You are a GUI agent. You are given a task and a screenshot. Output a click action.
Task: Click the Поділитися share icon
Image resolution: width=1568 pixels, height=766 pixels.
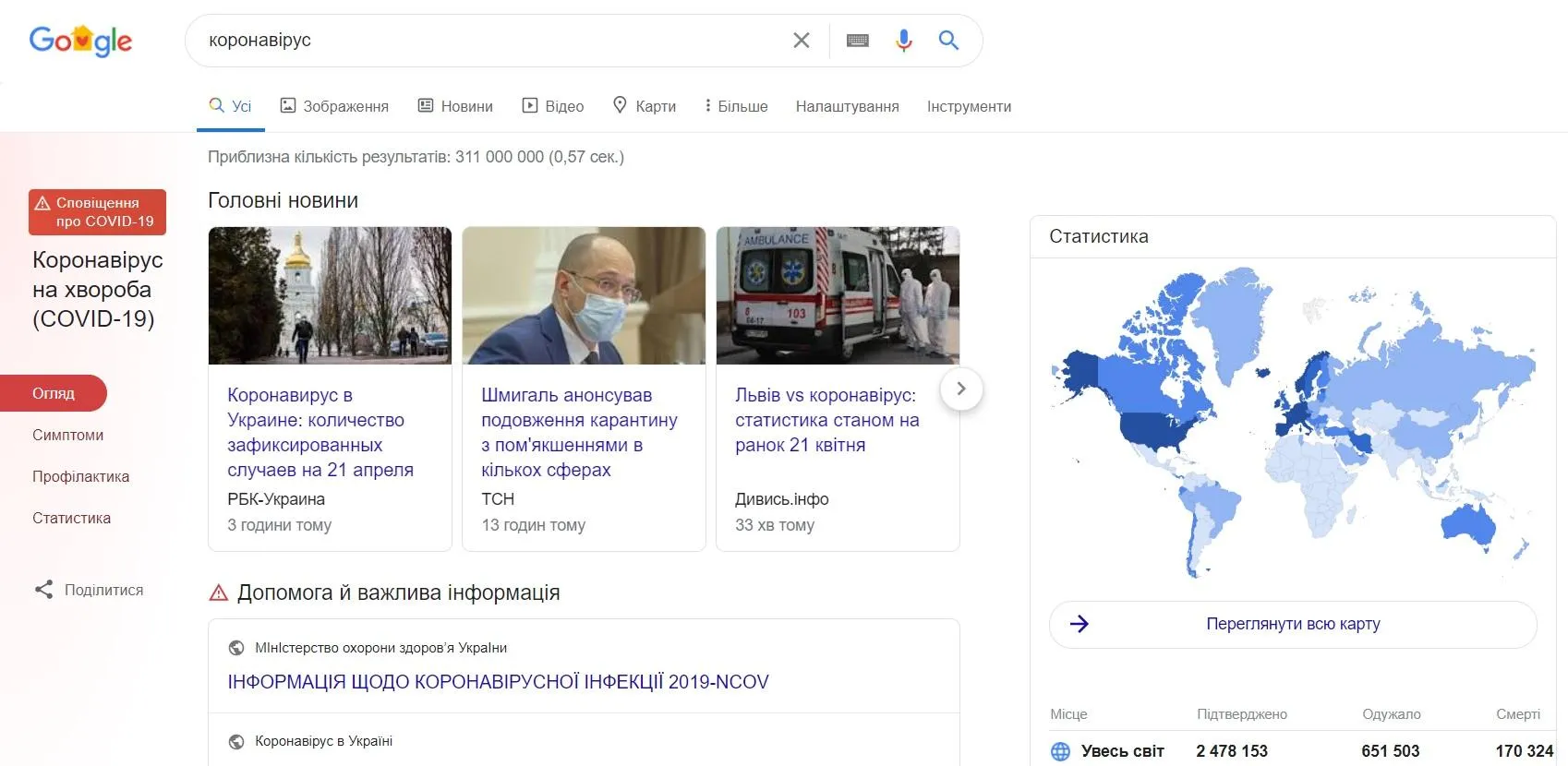pyautogui.click(x=43, y=590)
